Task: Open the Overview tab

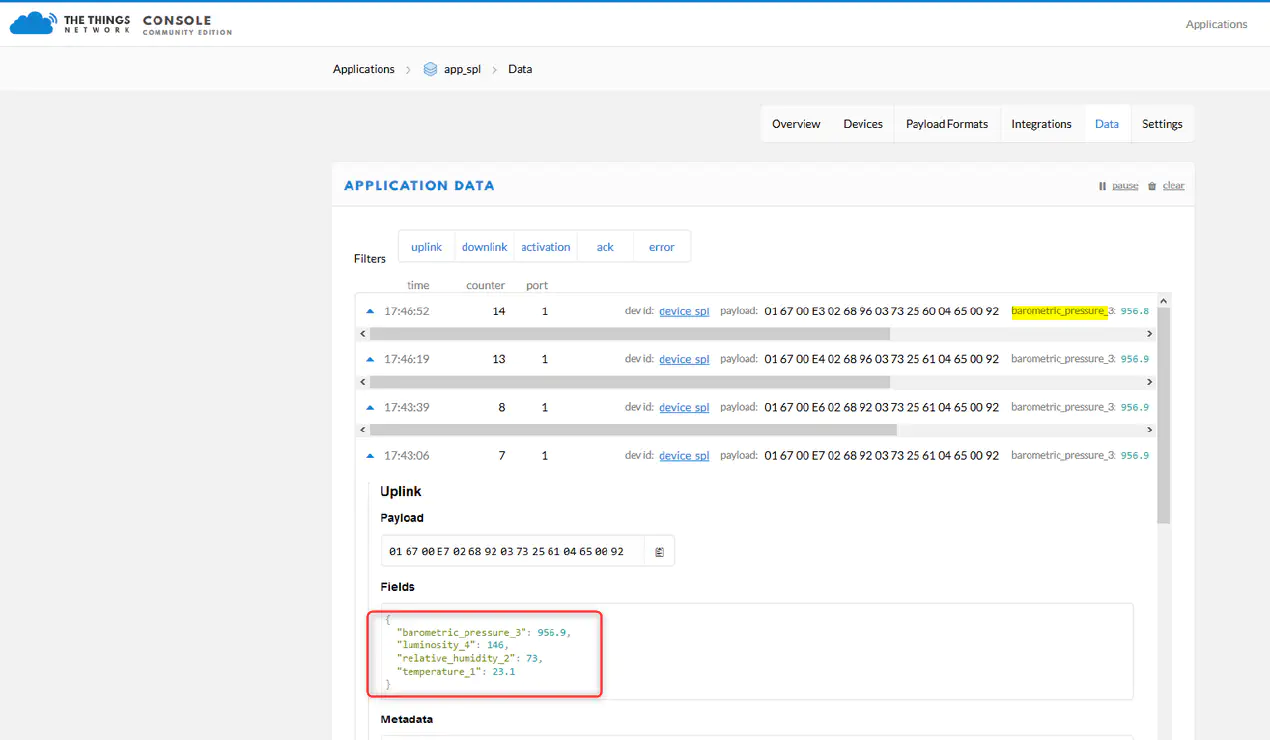Action: (796, 124)
